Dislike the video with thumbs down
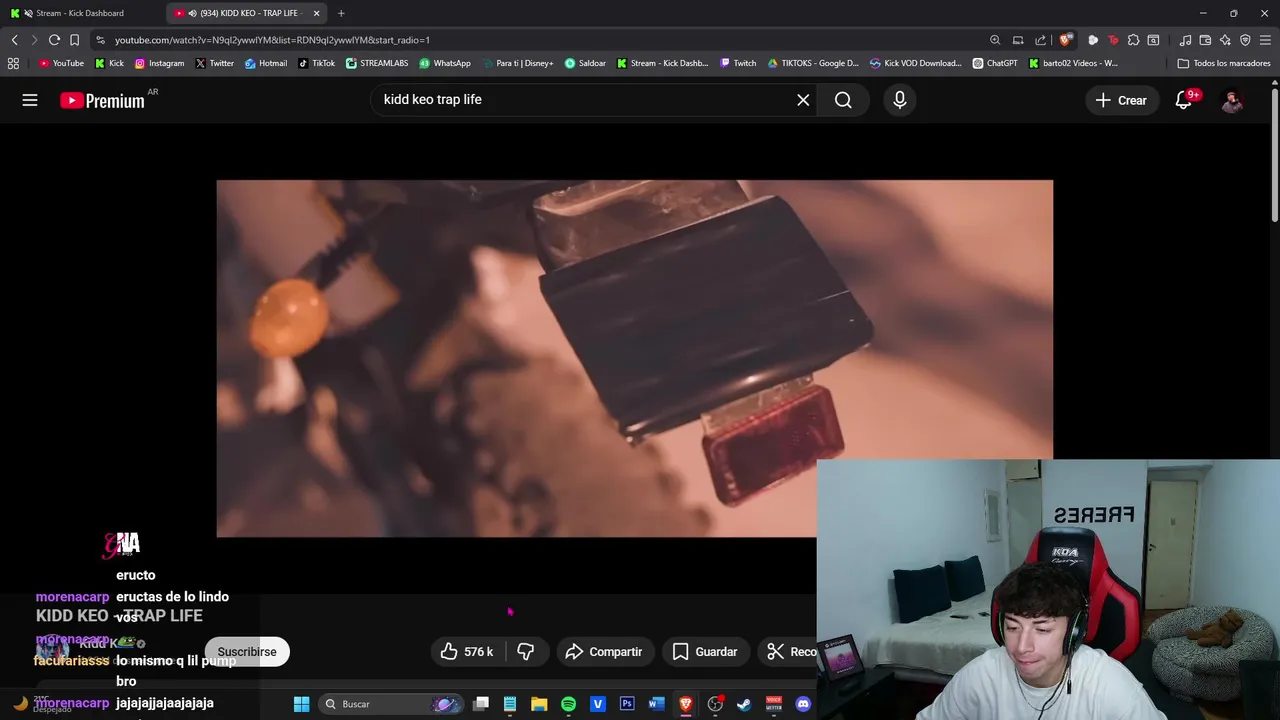This screenshot has width=1280, height=720. tap(526, 652)
